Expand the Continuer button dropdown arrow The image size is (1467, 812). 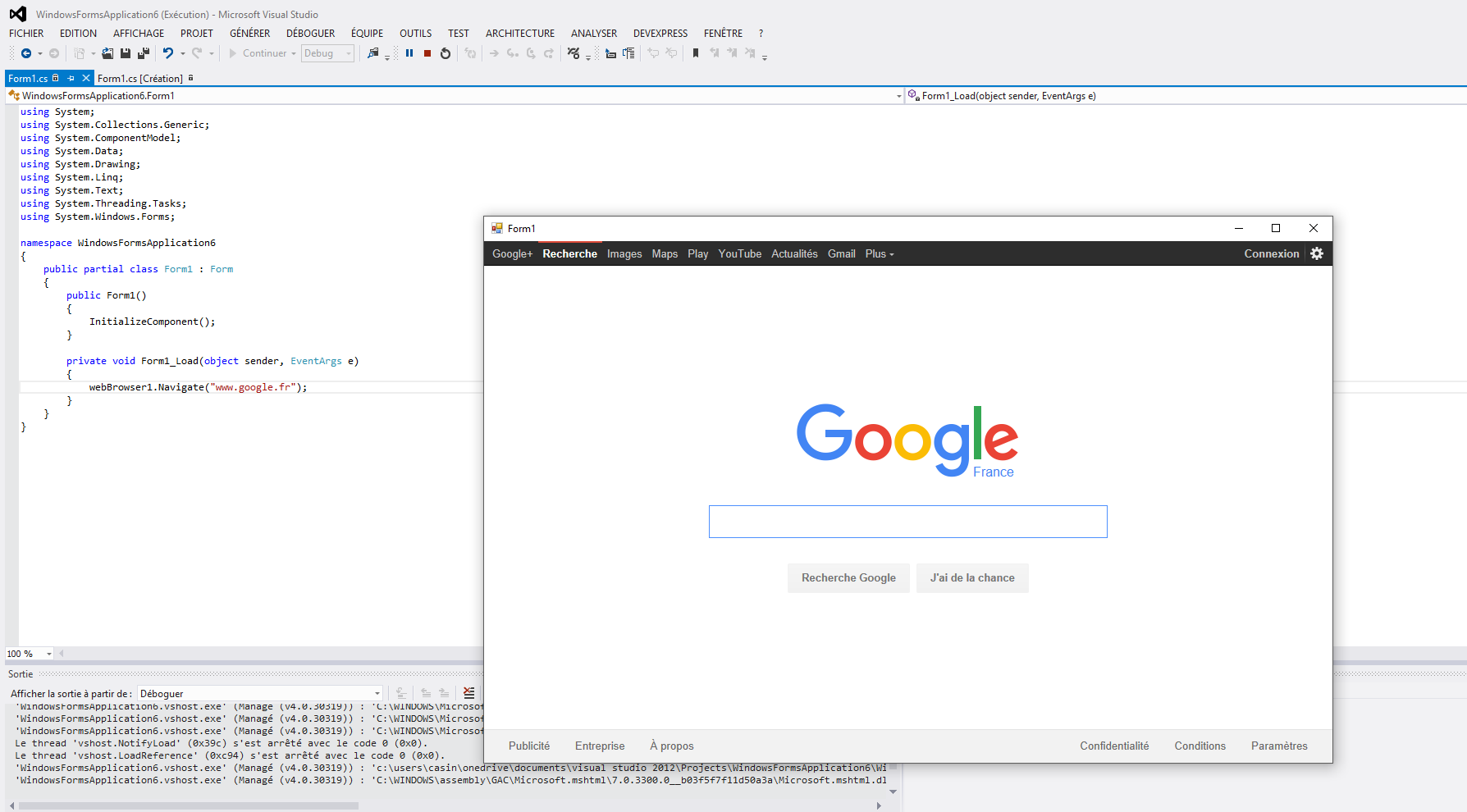[294, 54]
